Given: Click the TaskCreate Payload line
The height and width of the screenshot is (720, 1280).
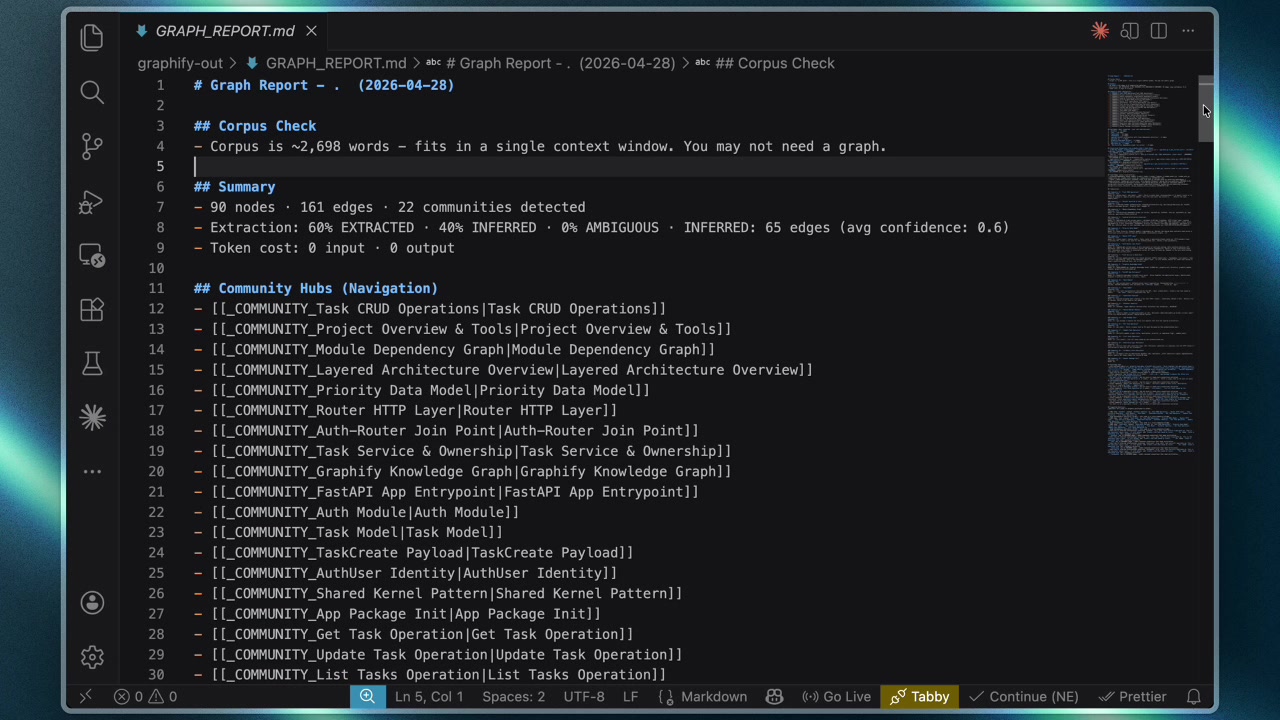Looking at the screenshot, I should (x=414, y=553).
